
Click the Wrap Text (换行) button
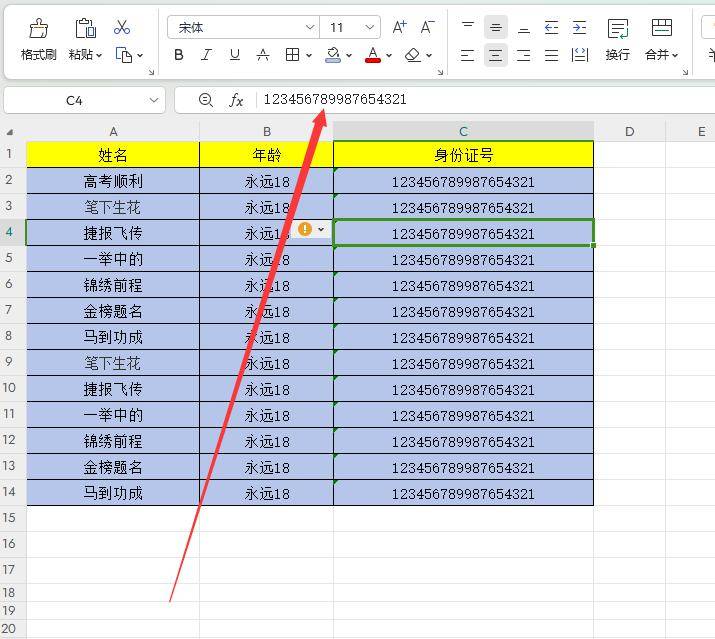(618, 40)
